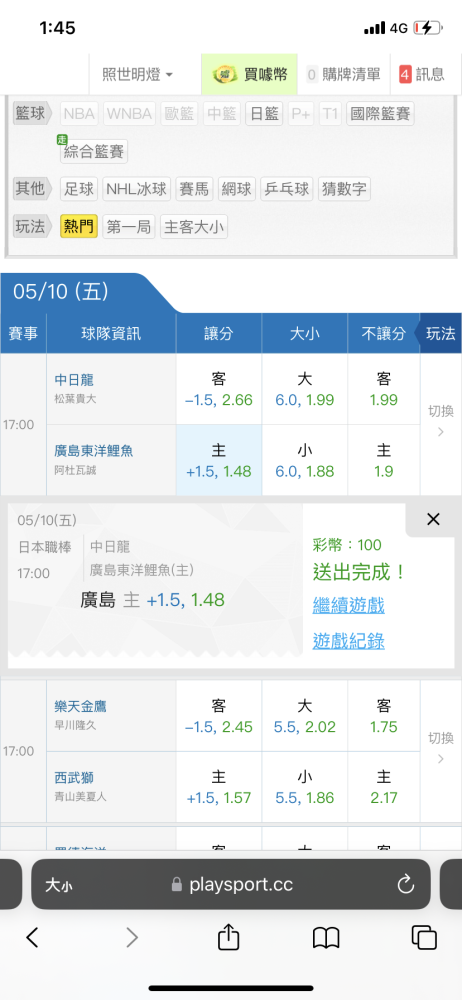The height and width of the screenshot is (1000, 462).
Task: Select 熱門 play type filter
Action: click(x=79, y=226)
